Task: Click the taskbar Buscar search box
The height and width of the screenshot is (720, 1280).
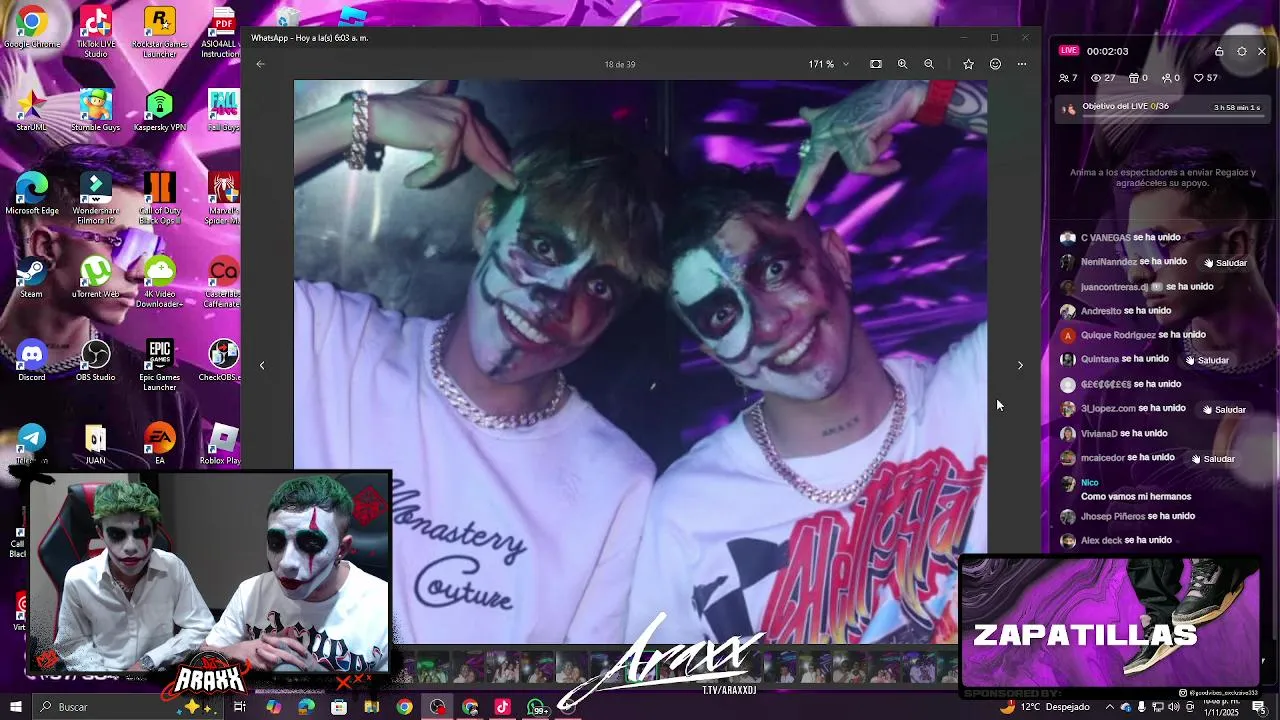Action: coord(126,707)
